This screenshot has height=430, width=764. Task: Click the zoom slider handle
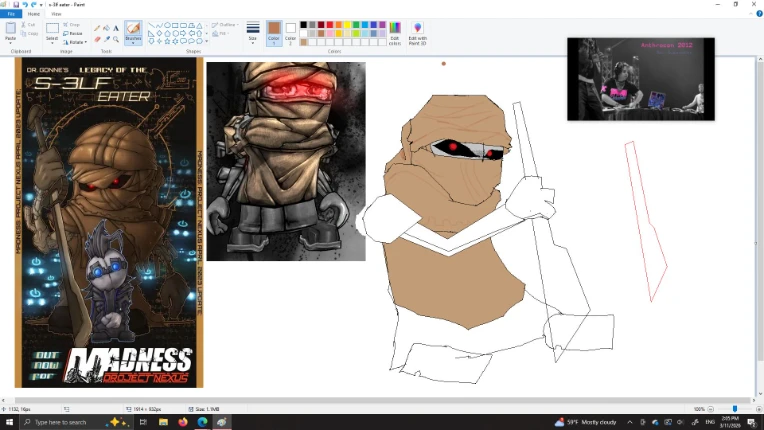coord(735,409)
